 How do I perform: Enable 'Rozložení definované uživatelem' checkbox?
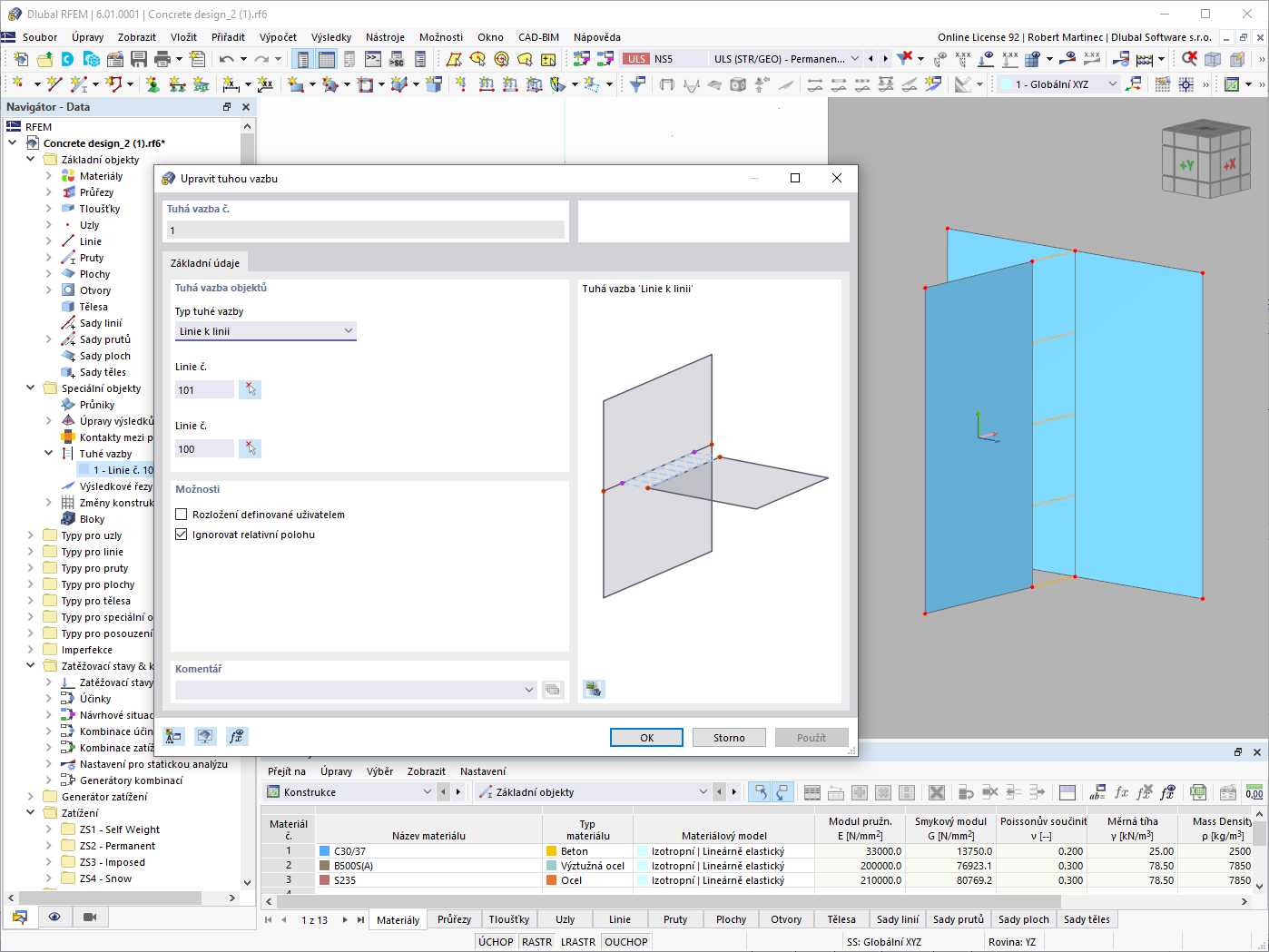[x=181, y=515]
